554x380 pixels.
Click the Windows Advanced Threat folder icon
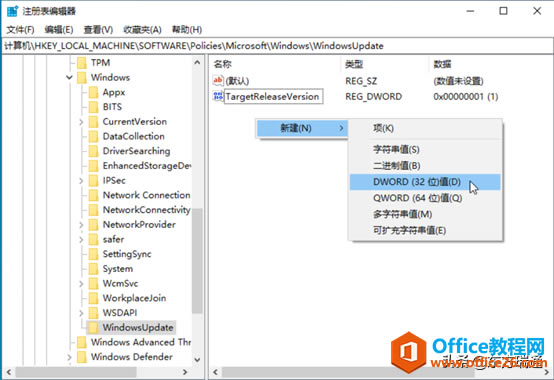click(82, 343)
